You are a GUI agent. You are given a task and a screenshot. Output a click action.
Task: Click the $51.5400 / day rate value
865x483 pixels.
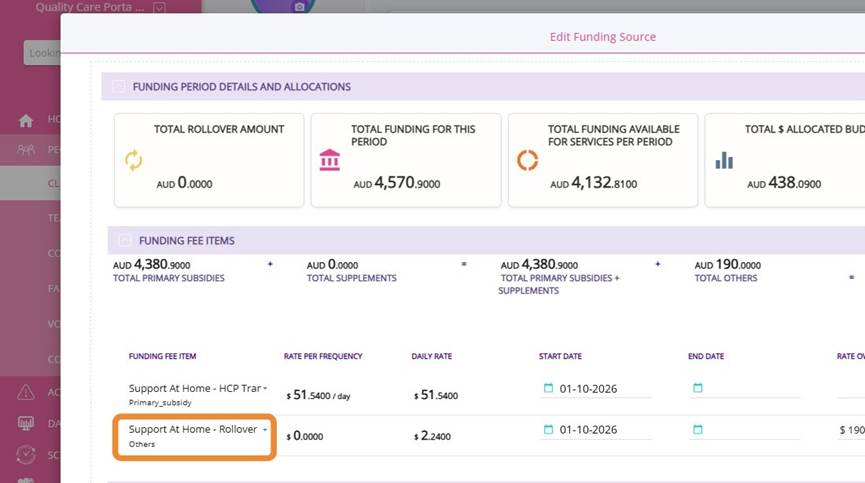coord(318,395)
